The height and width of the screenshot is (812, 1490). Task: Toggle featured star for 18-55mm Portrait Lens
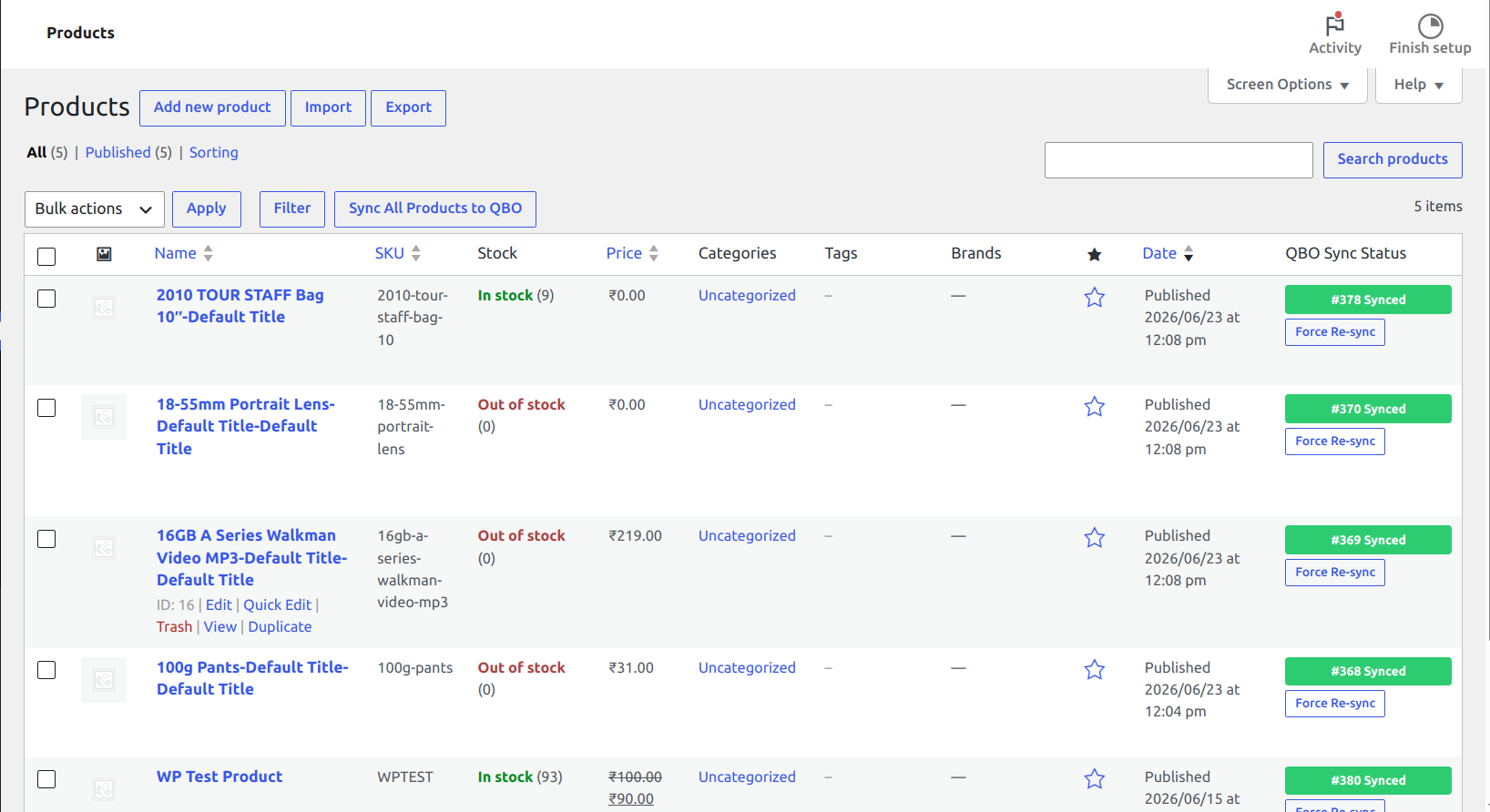click(x=1095, y=407)
